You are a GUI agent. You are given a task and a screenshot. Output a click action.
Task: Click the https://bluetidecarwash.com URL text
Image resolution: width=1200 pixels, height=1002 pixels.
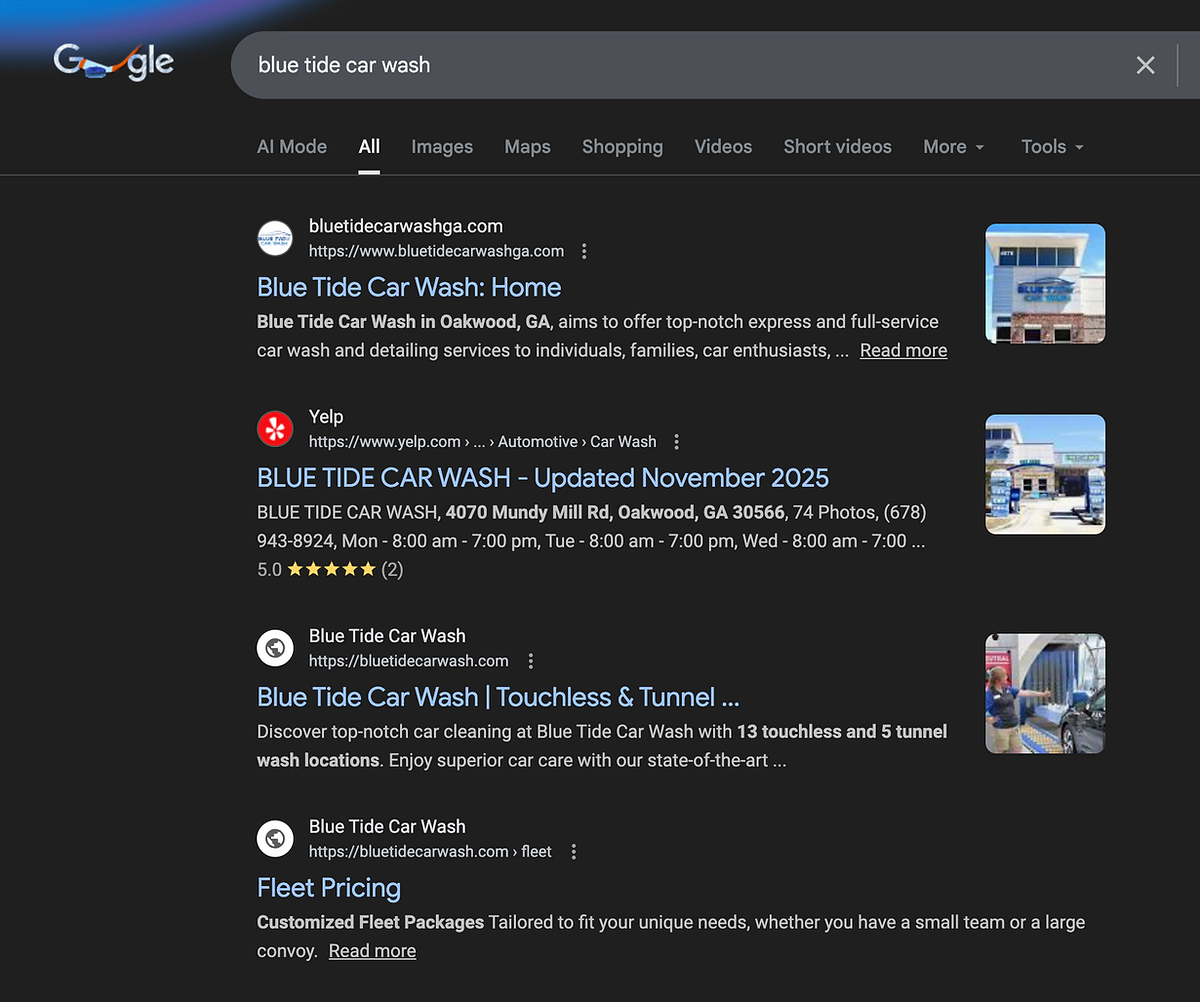[408, 661]
